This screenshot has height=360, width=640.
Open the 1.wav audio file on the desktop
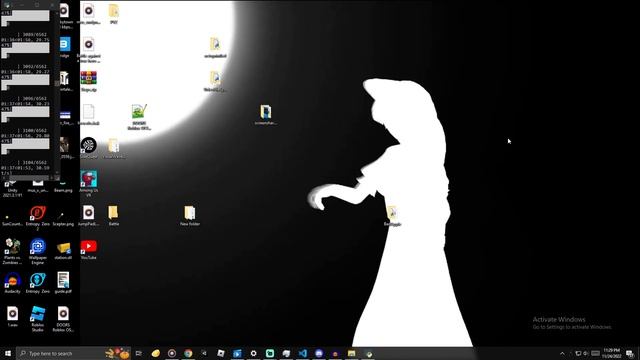pyautogui.click(x=12, y=317)
